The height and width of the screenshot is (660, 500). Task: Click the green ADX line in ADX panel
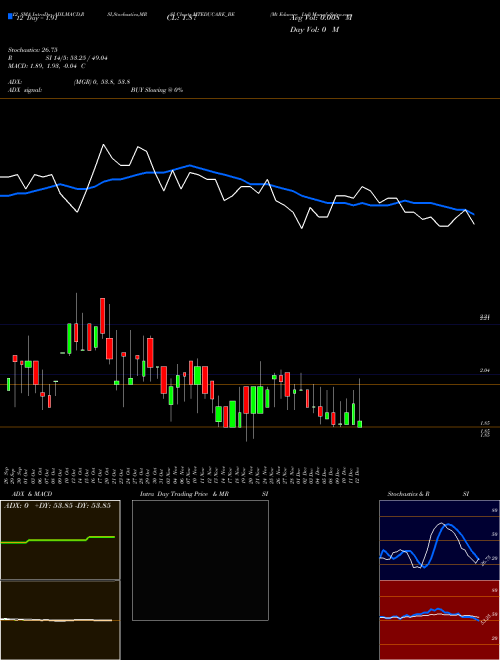tap(57, 540)
